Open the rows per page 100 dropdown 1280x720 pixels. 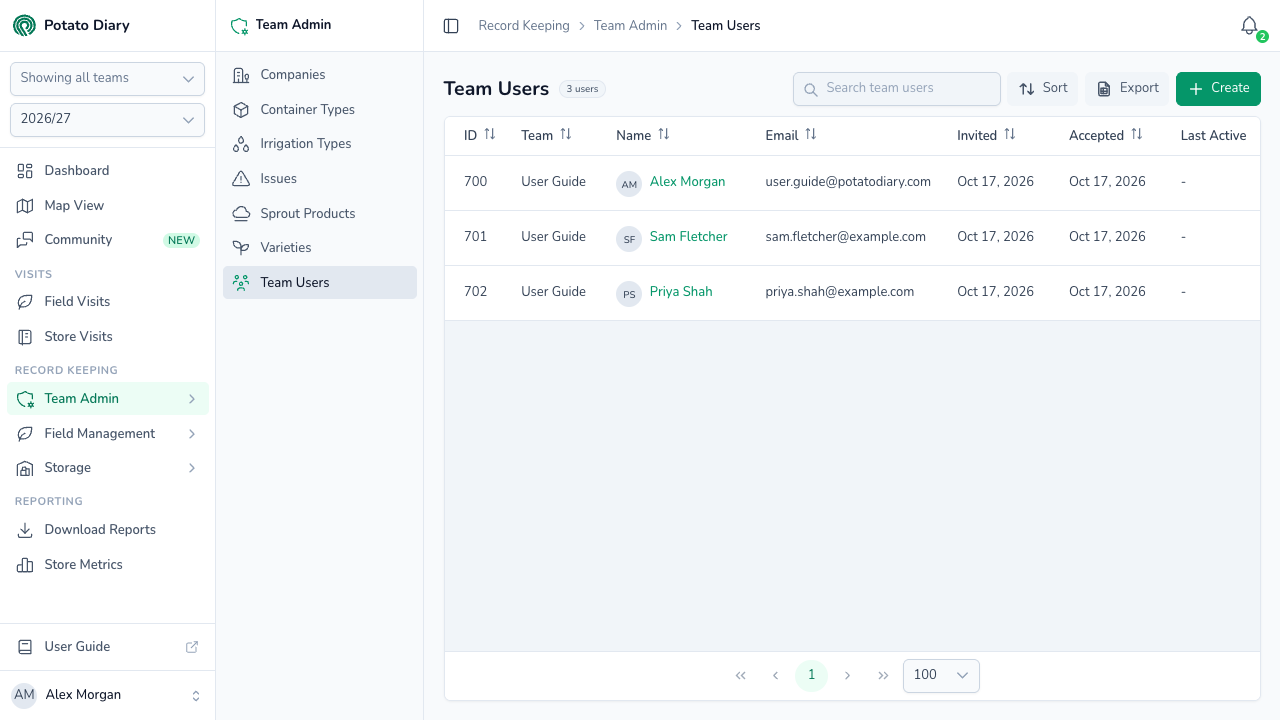[x=941, y=676]
